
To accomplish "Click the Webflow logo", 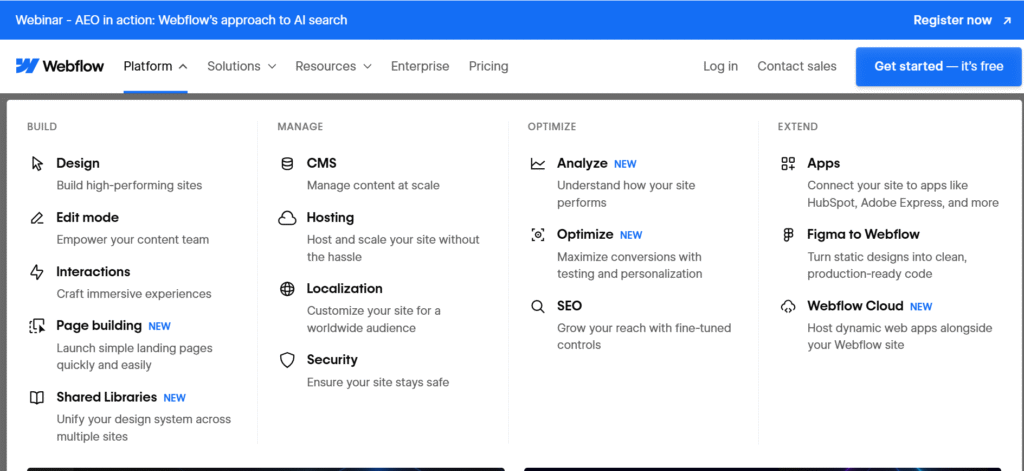I will [x=60, y=66].
